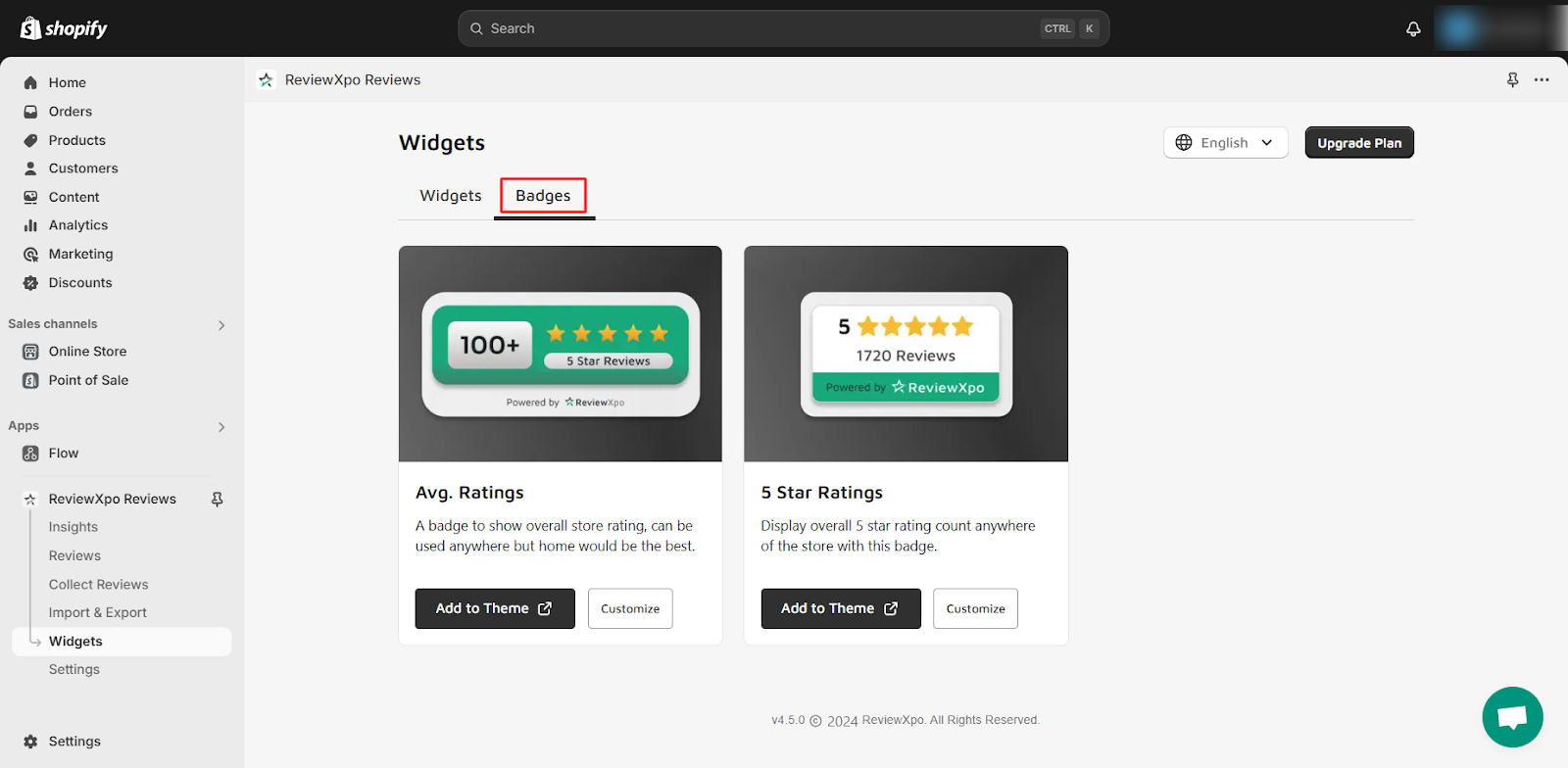Viewport: 1568px width, 768px height.
Task: Click the Shopify logo
Action: (64, 28)
